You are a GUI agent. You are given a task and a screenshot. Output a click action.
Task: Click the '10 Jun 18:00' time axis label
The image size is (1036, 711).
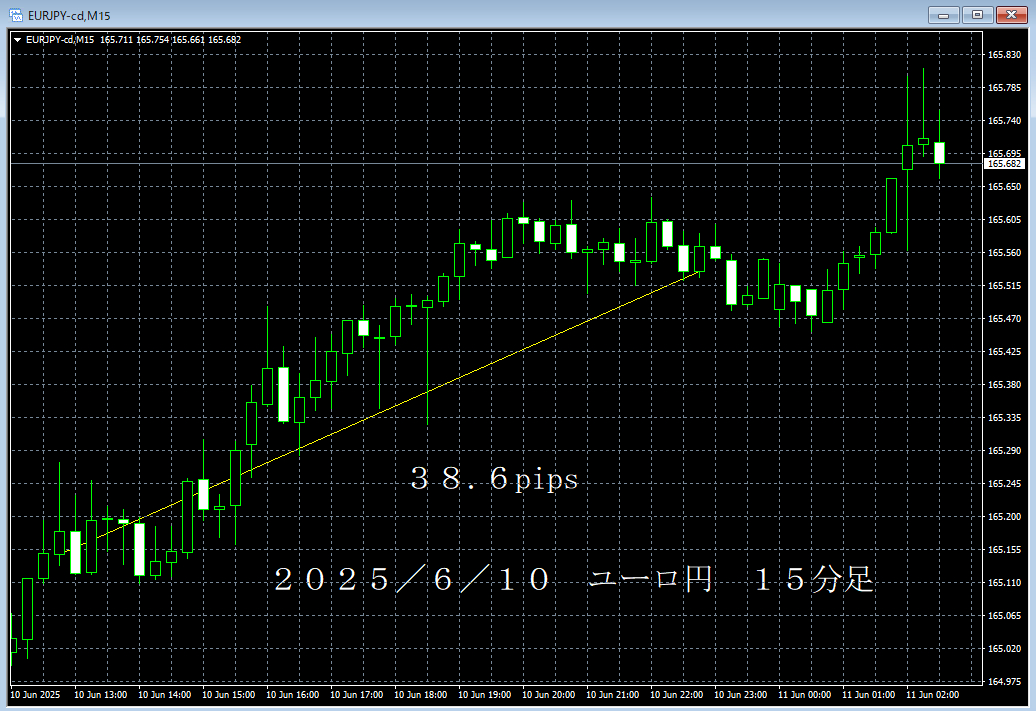tap(421, 694)
